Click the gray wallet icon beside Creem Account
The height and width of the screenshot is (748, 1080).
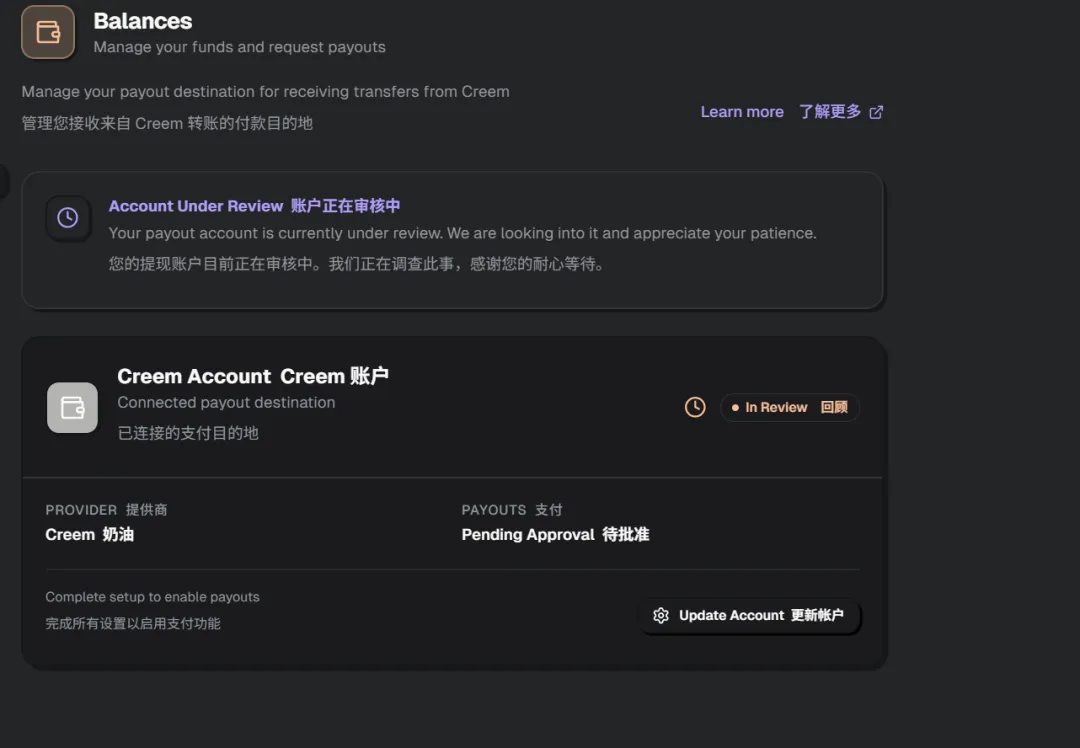coord(72,408)
